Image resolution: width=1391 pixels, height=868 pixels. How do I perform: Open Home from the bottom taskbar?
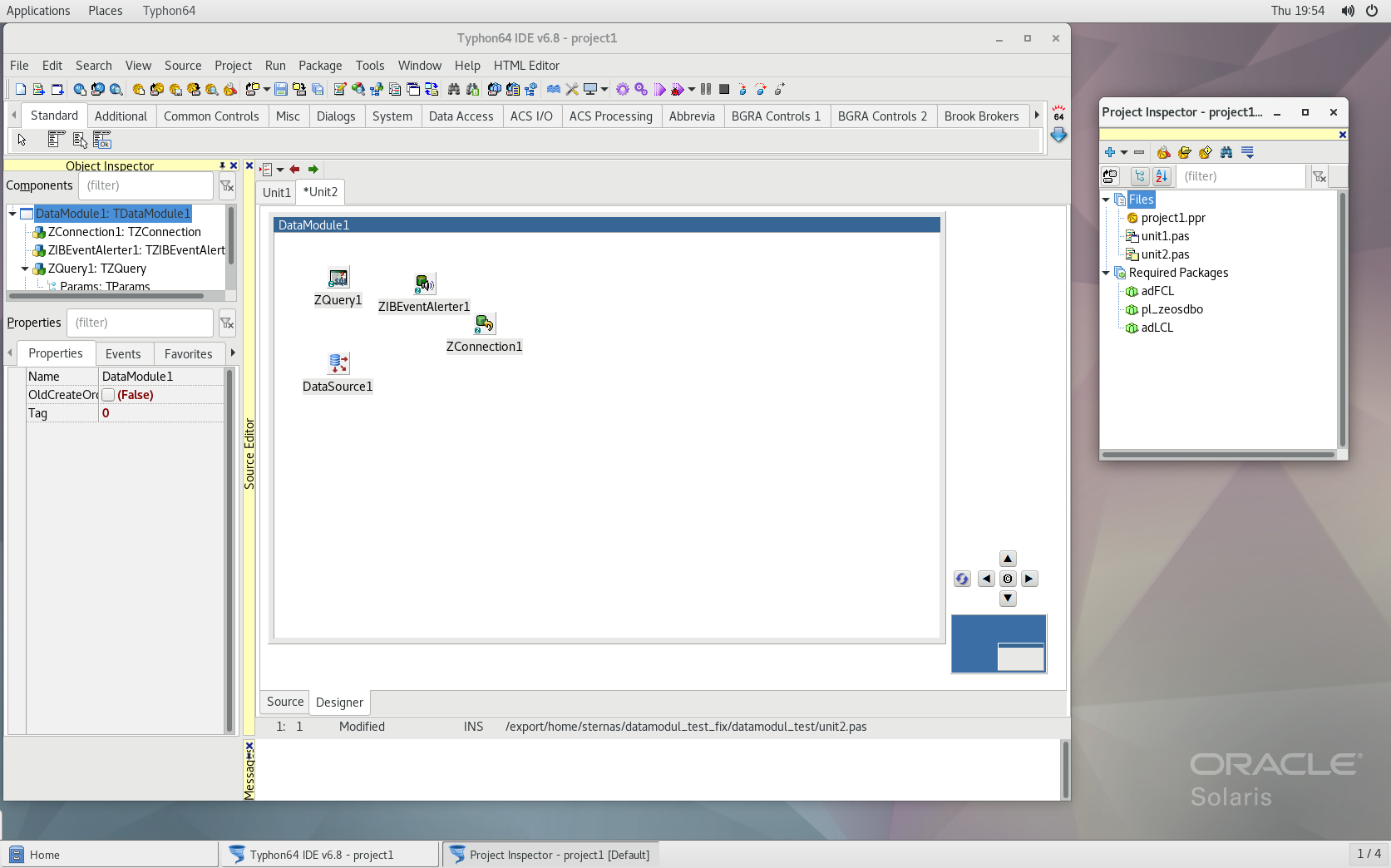click(111, 855)
